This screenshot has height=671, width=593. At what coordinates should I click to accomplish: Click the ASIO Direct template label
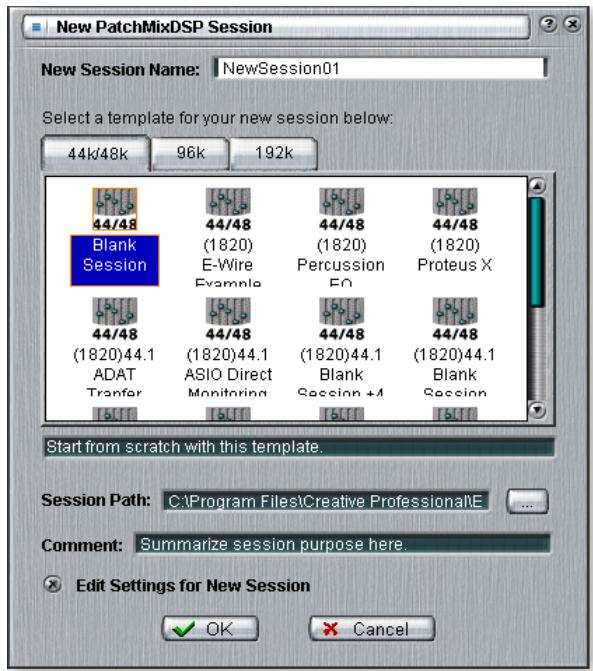(x=228, y=374)
